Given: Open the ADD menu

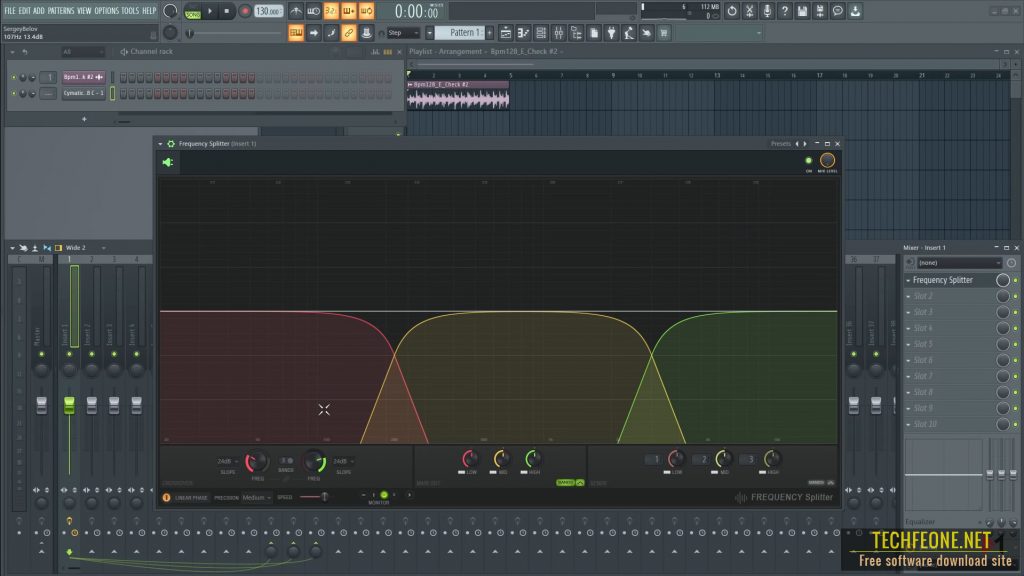Looking at the screenshot, I should [39, 10].
